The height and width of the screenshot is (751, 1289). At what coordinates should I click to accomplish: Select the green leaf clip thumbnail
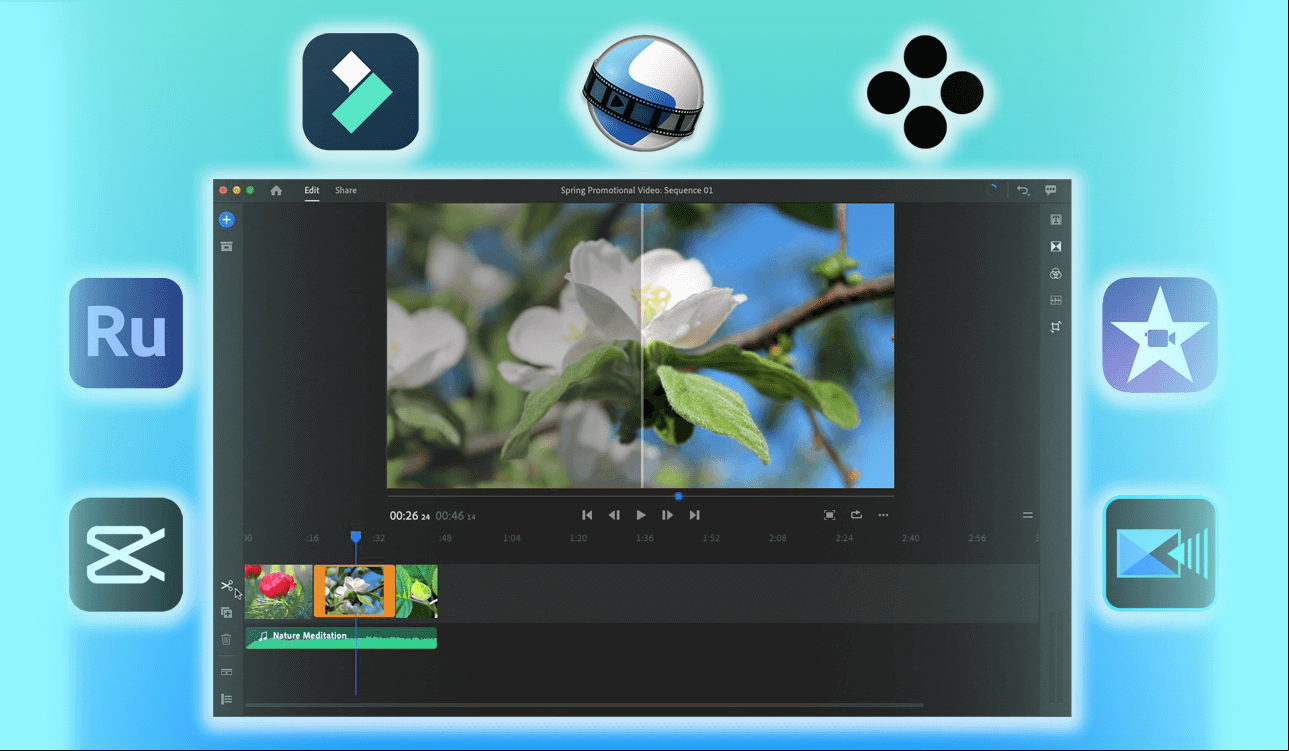point(416,591)
